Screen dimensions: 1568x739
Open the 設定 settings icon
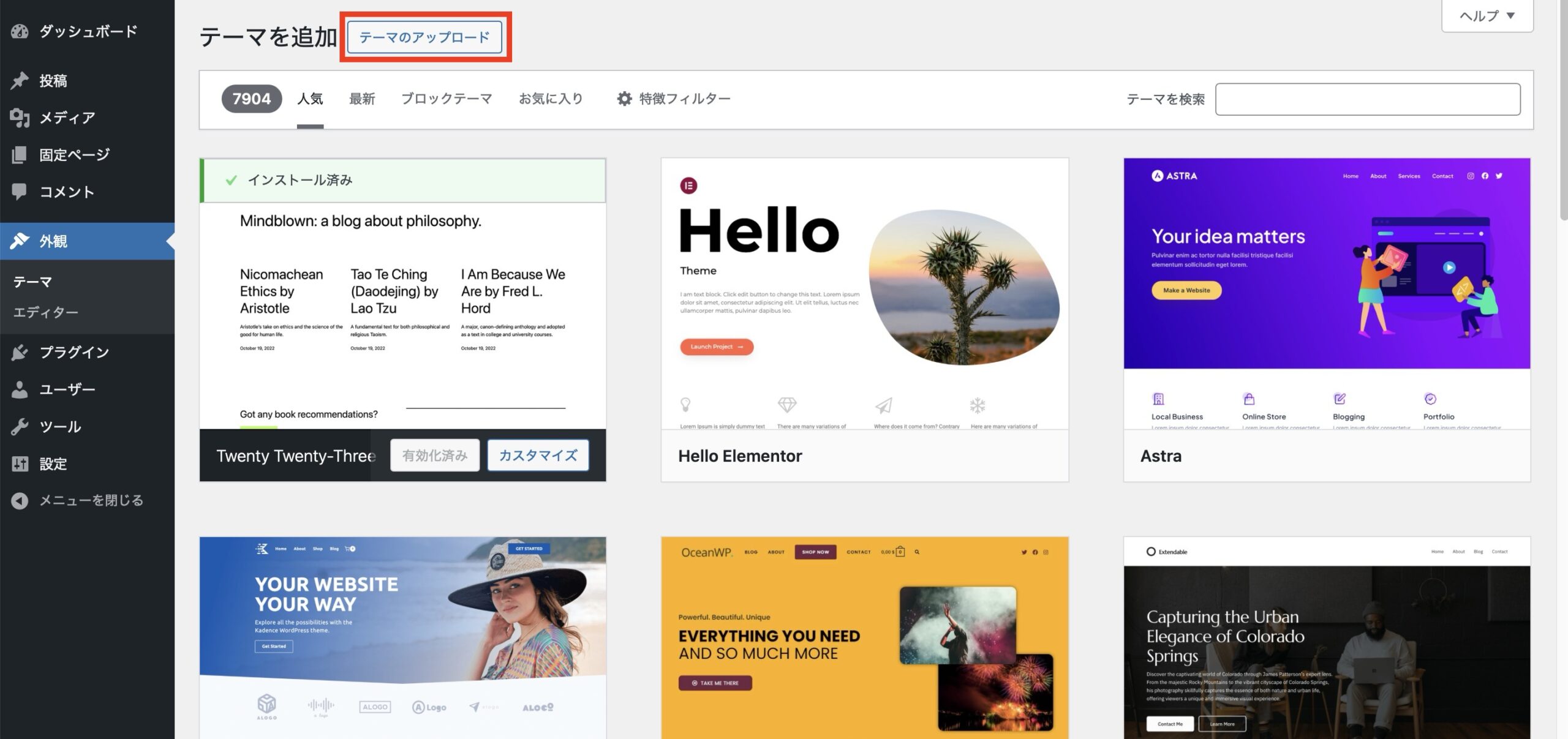tap(20, 463)
